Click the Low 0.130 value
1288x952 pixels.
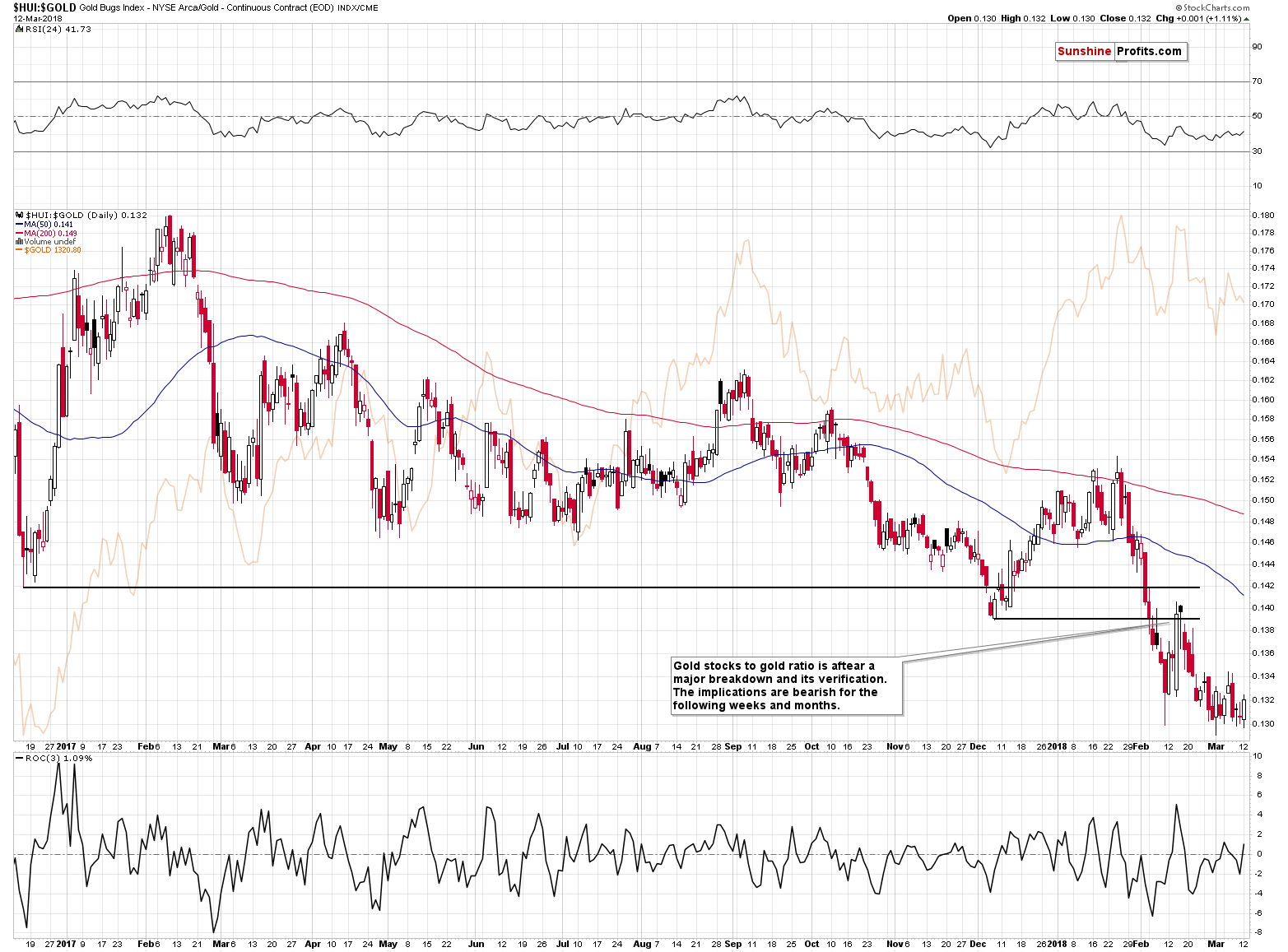[1072, 18]
